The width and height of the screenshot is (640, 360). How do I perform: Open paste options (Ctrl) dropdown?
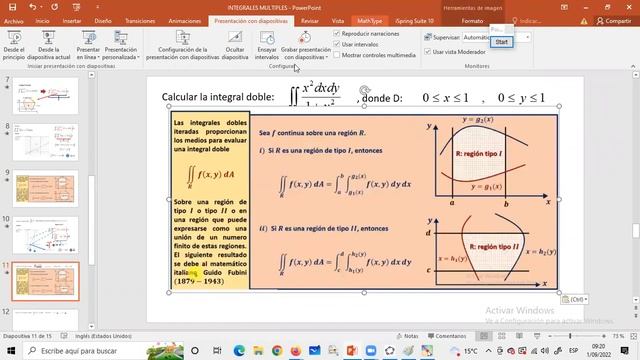575,300
